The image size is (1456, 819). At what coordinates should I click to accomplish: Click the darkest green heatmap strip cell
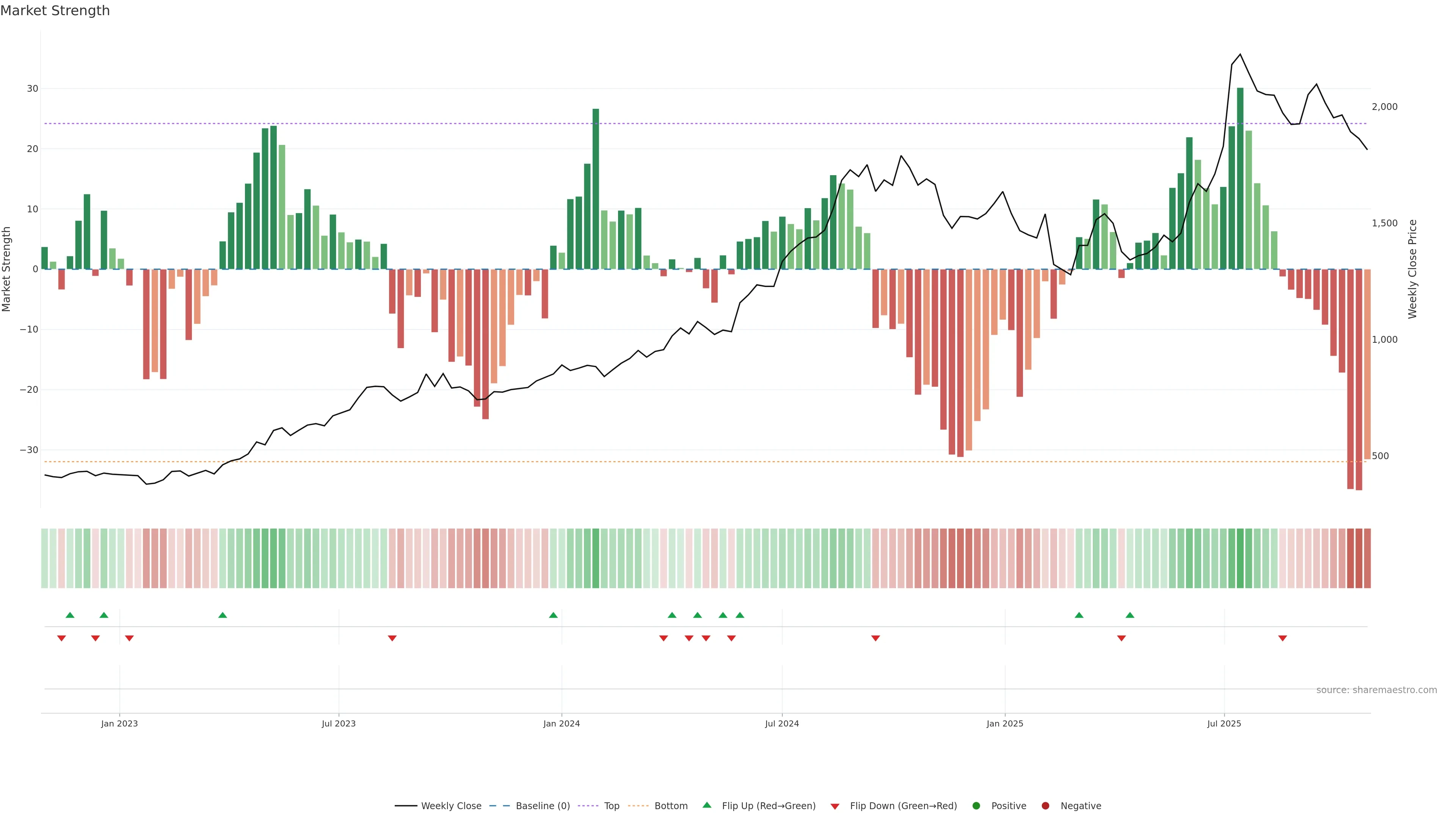1240,558
